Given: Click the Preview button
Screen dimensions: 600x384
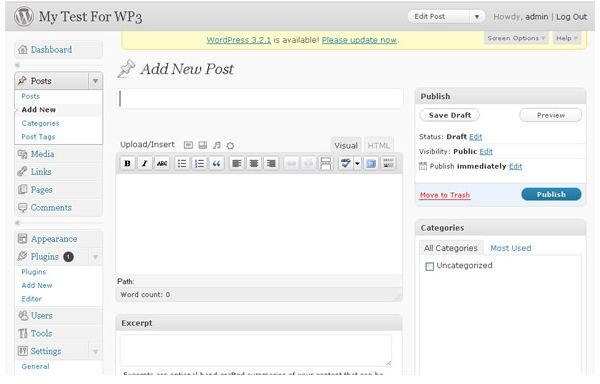Looking at the screenshot, I should tap(551, 115).
